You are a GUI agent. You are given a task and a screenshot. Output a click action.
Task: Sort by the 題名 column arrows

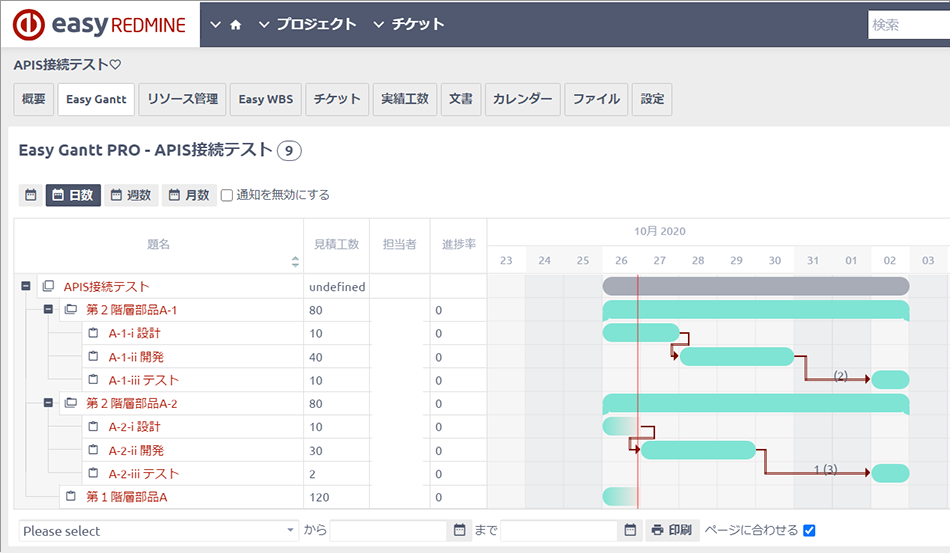pyautogui.click(x=295, y=262)
